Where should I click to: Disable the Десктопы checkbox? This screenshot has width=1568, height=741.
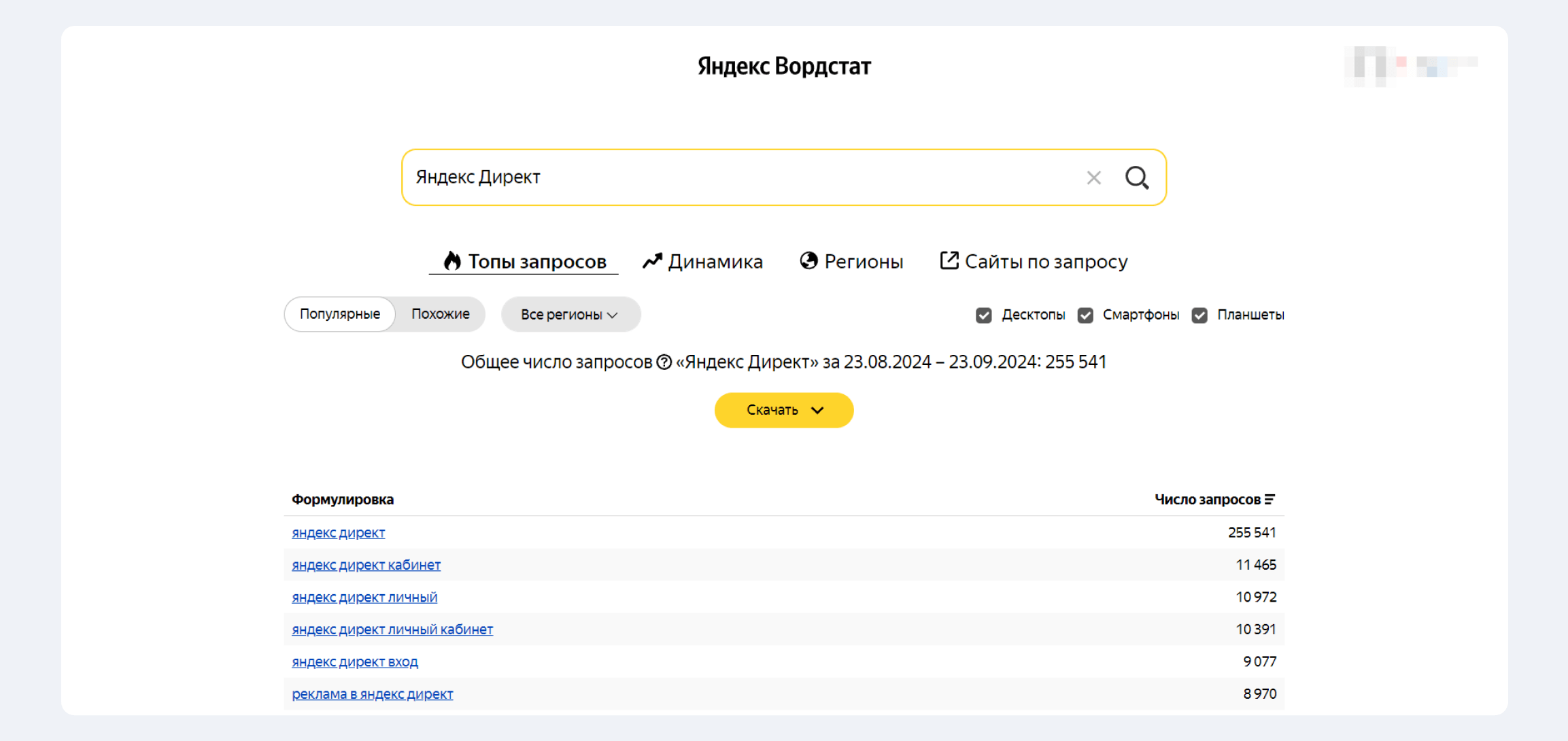click(983, 315)
